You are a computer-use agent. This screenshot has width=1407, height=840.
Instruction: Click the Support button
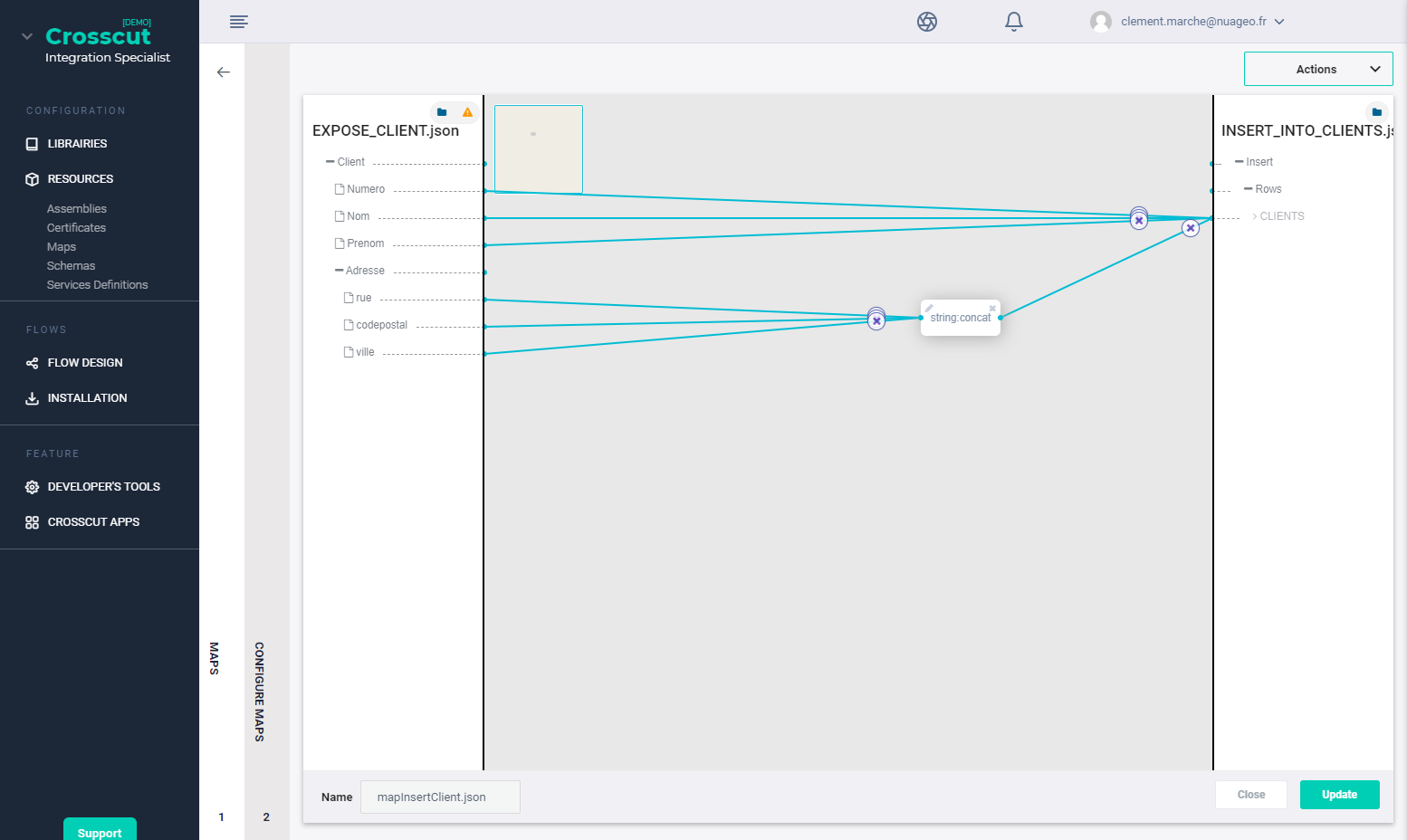pos(100,831)
